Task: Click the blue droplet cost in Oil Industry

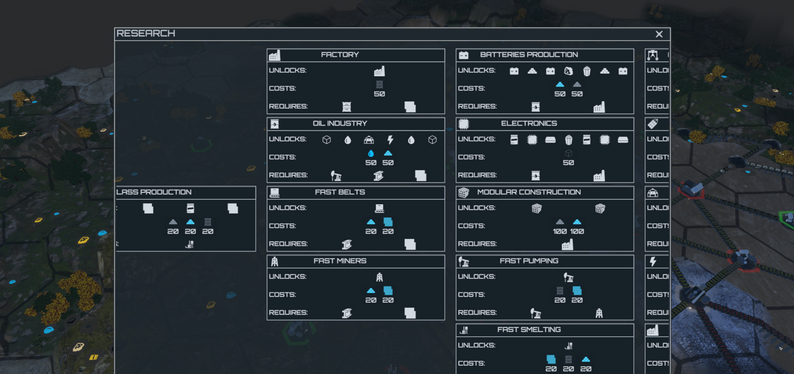Action: click(371, 153)
